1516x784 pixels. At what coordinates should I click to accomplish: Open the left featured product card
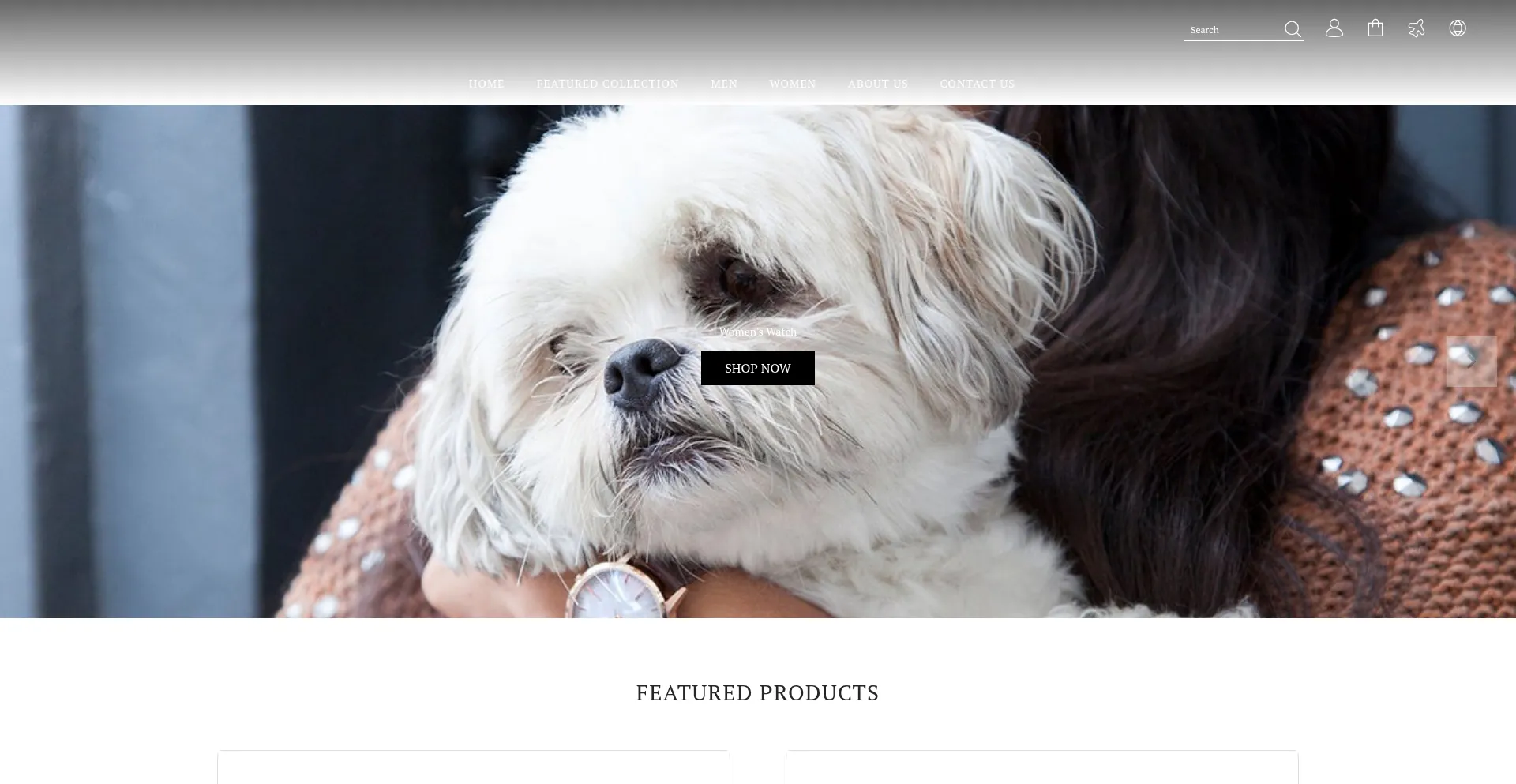pyautogui.click(x=474, y=767)
